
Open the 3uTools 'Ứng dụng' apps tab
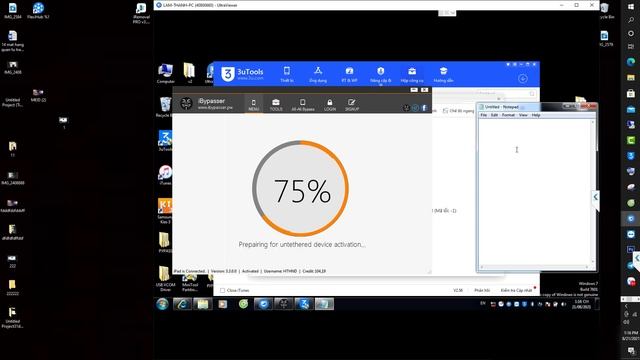tap(318, 75)
